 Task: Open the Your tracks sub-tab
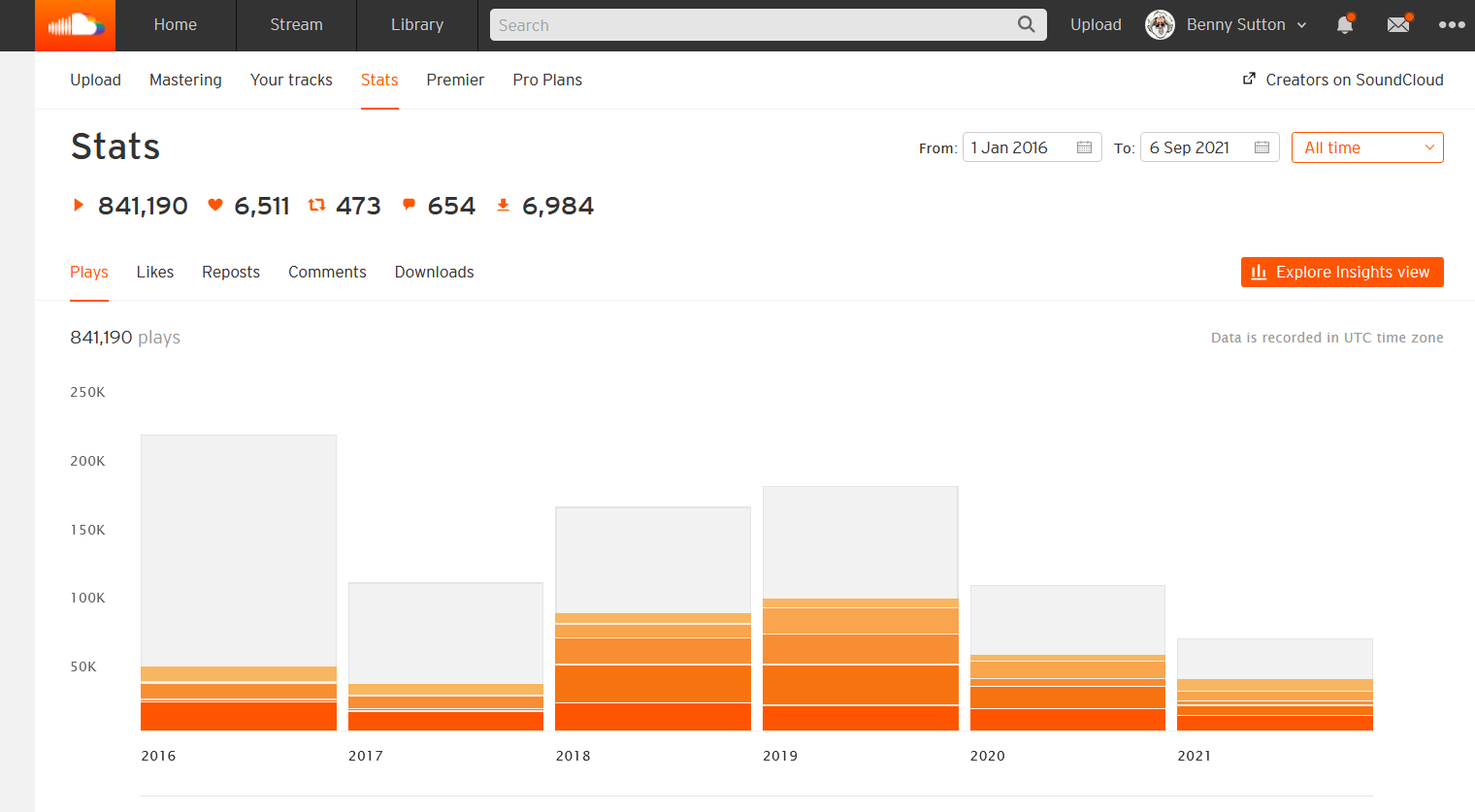[x=291, y=80]
